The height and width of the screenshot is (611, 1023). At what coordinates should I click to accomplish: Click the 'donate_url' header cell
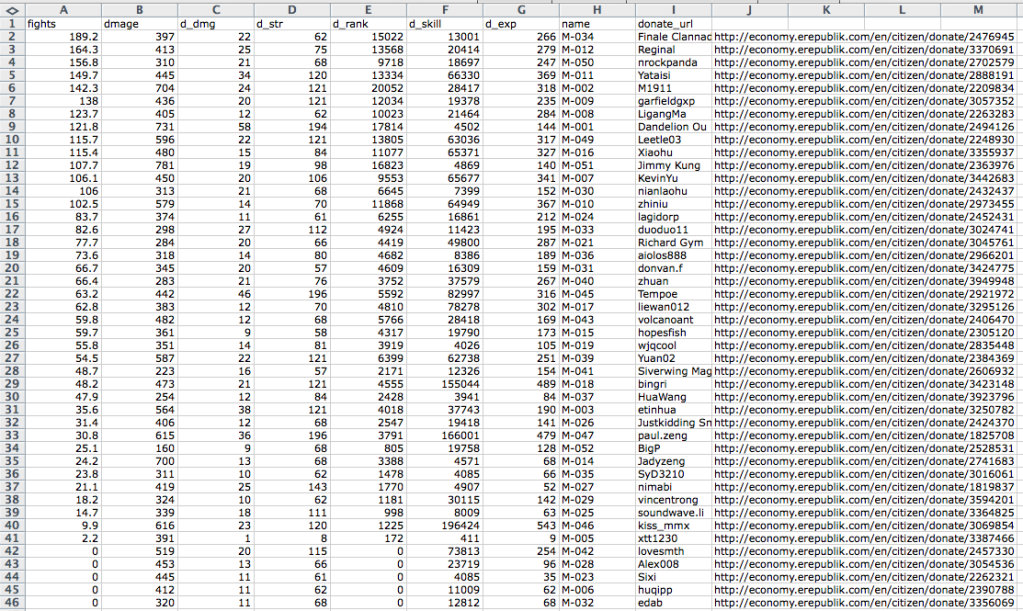672,22
